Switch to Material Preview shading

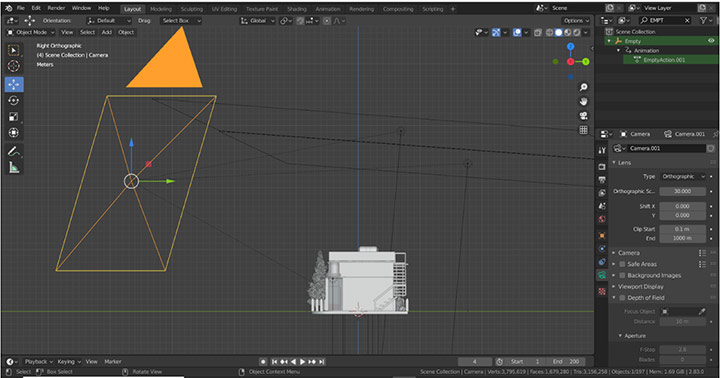pos(568,33)
